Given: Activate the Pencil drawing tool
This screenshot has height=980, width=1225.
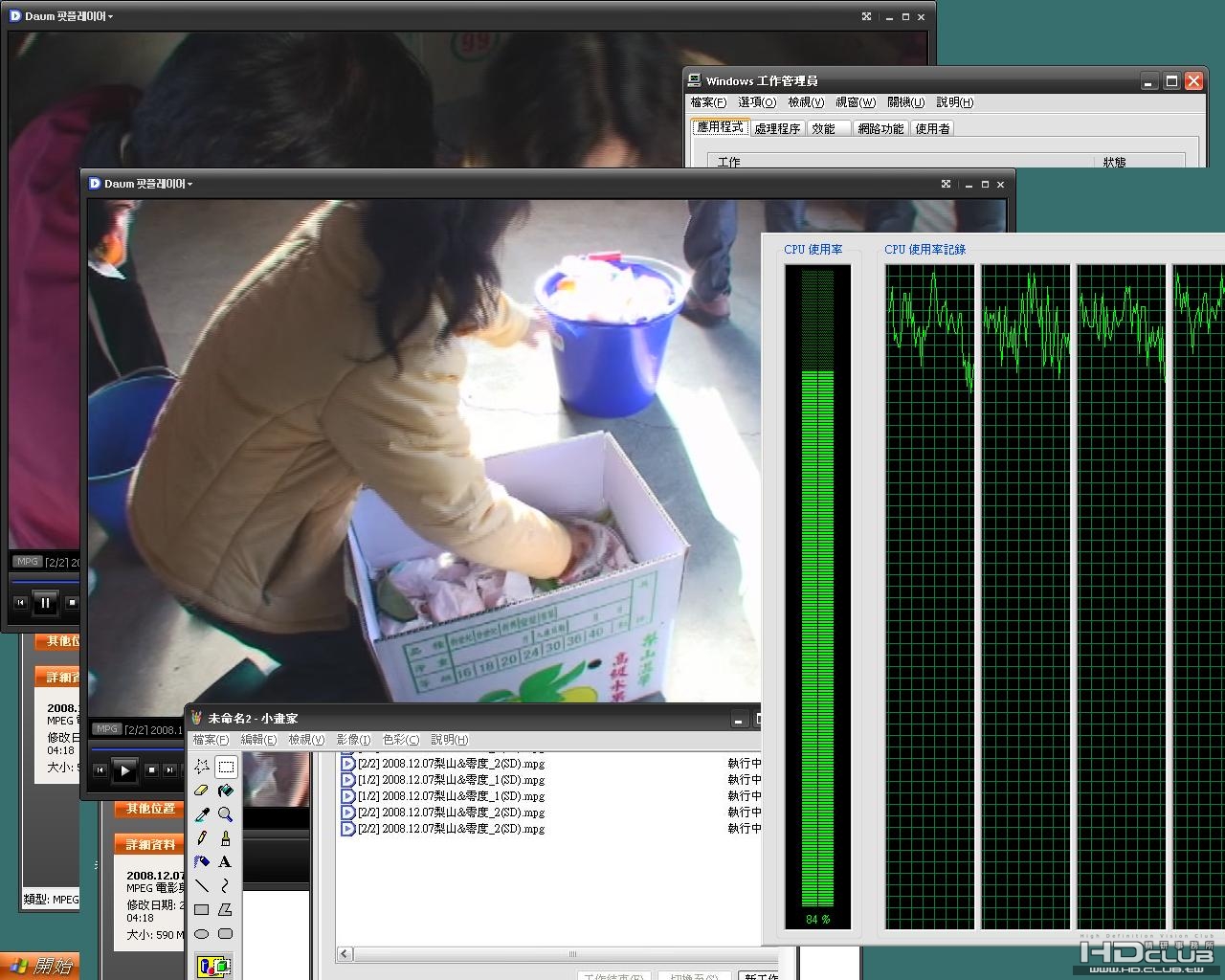Looking at the screenshot, I should 201,838.
